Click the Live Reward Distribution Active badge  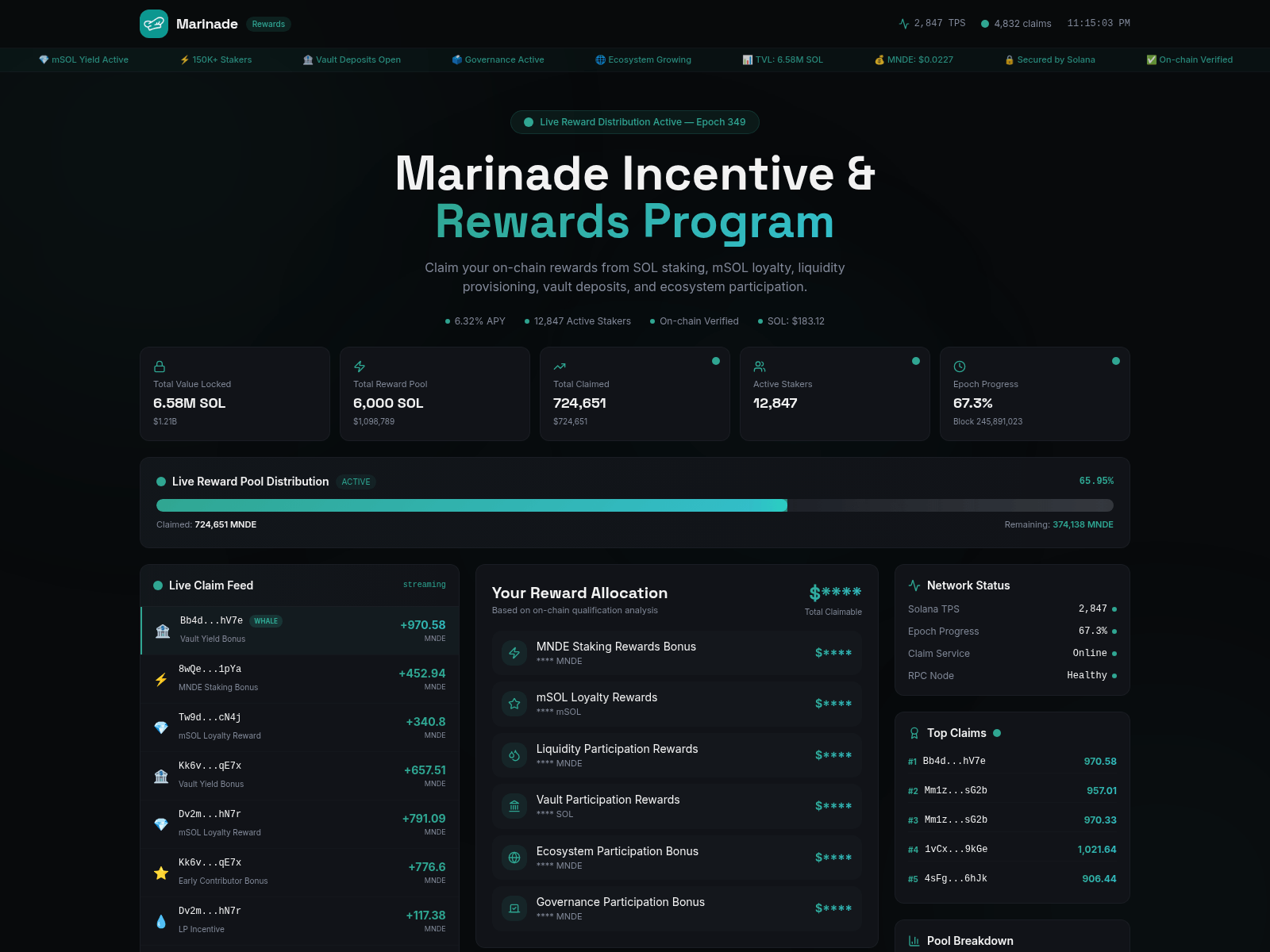pos(634,122)
